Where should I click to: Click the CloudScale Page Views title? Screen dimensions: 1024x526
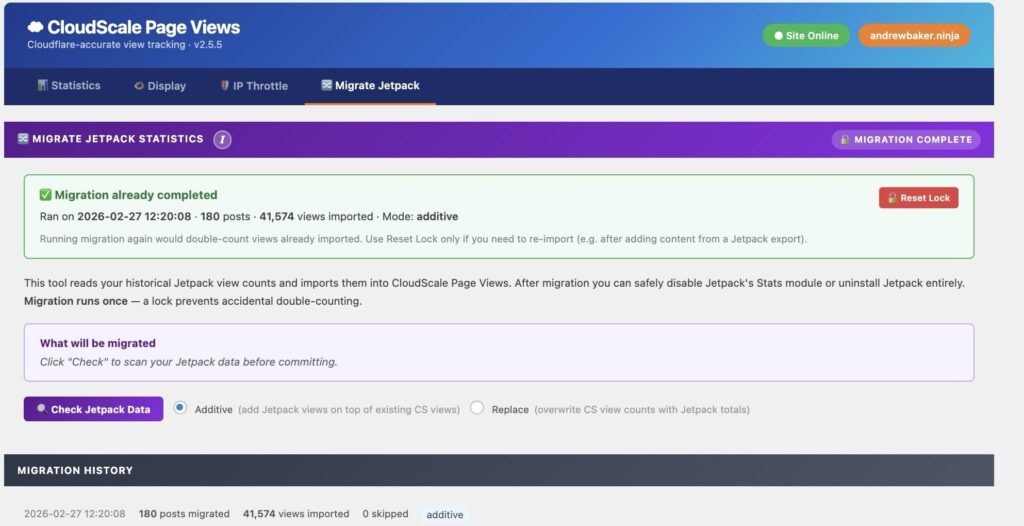[144, 27]
